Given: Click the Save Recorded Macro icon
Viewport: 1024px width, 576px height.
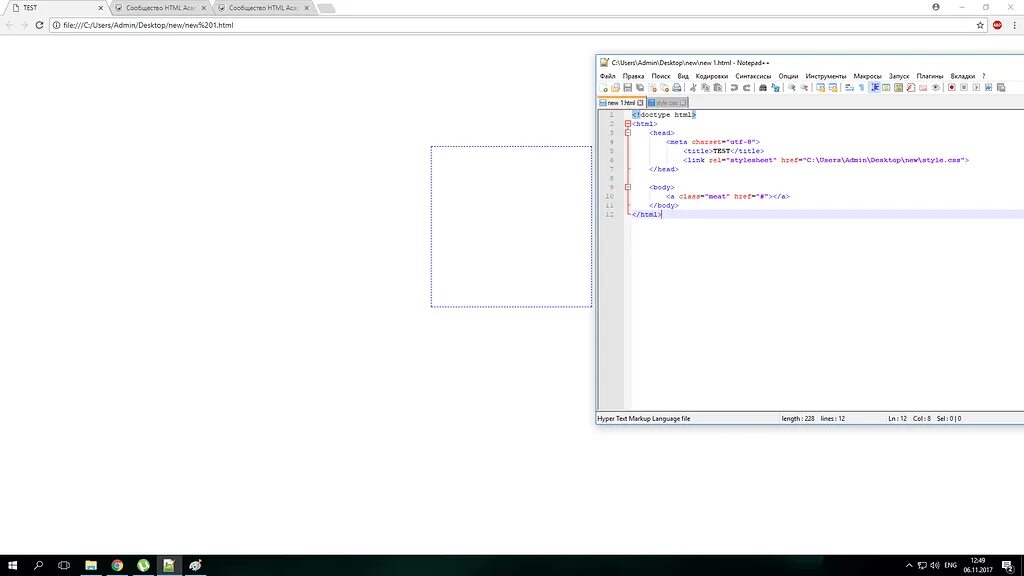Looking at the screenshot, I should (1001, 88).
